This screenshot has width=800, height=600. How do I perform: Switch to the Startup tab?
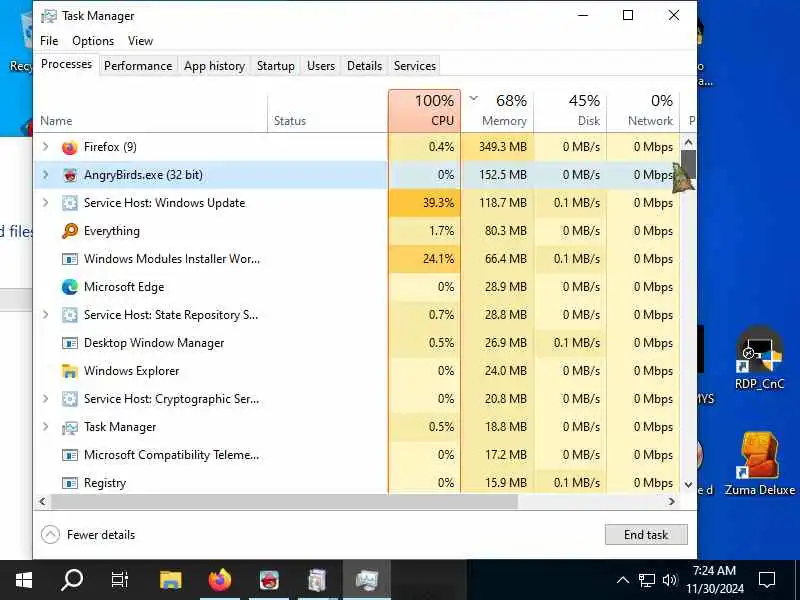276,66
